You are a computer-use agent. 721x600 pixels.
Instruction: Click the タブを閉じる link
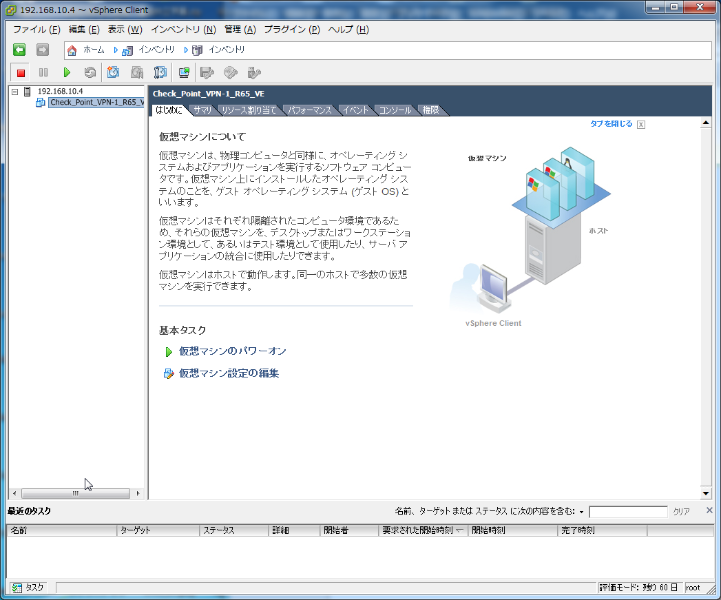pyautogui.click(x=611, y=124)
